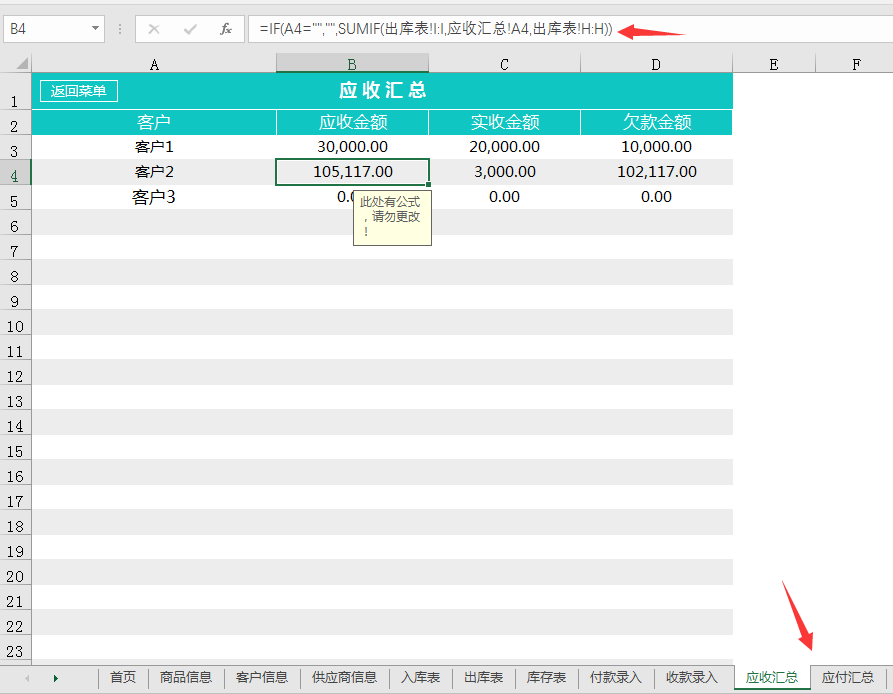
Task: Switch to the 客户信息 sheet tab
Action: pos(262,677)
